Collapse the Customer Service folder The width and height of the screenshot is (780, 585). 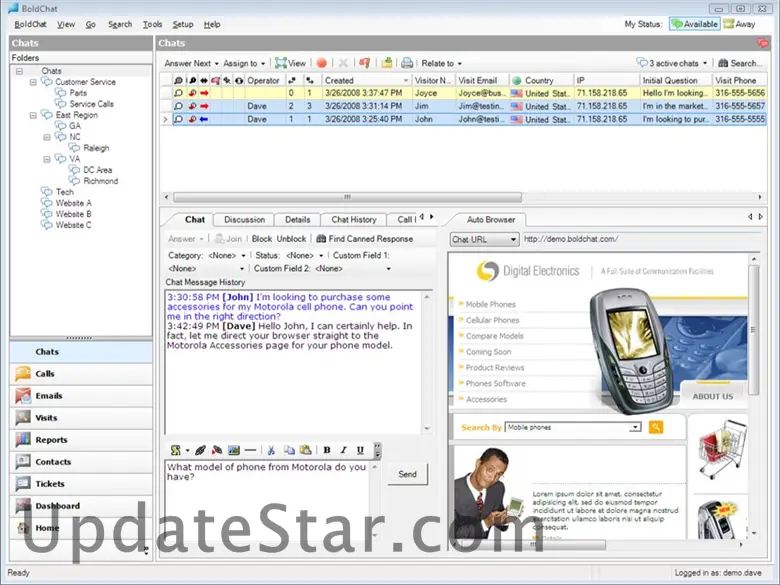[33, 82]
